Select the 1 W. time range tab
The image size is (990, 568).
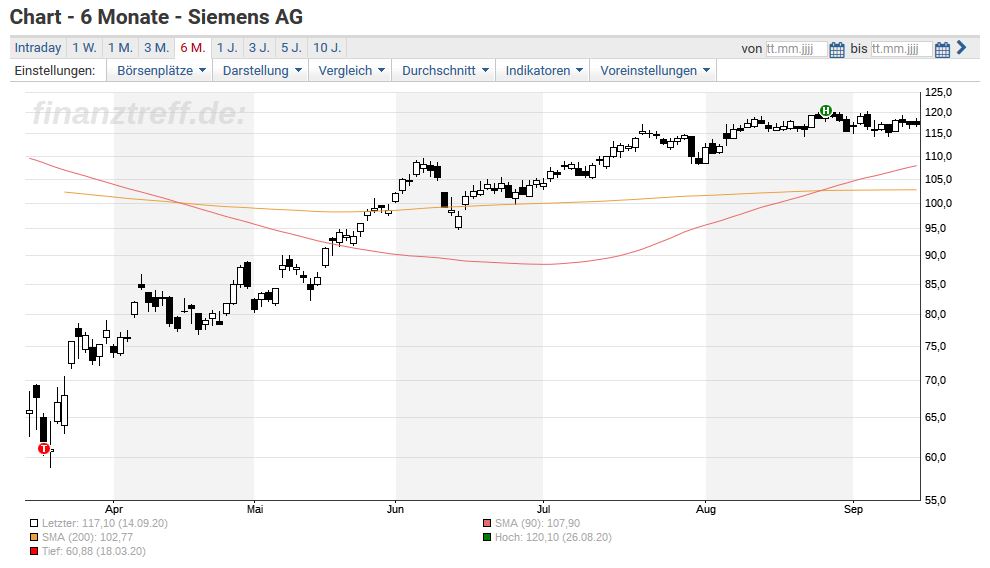pos(84,48)
